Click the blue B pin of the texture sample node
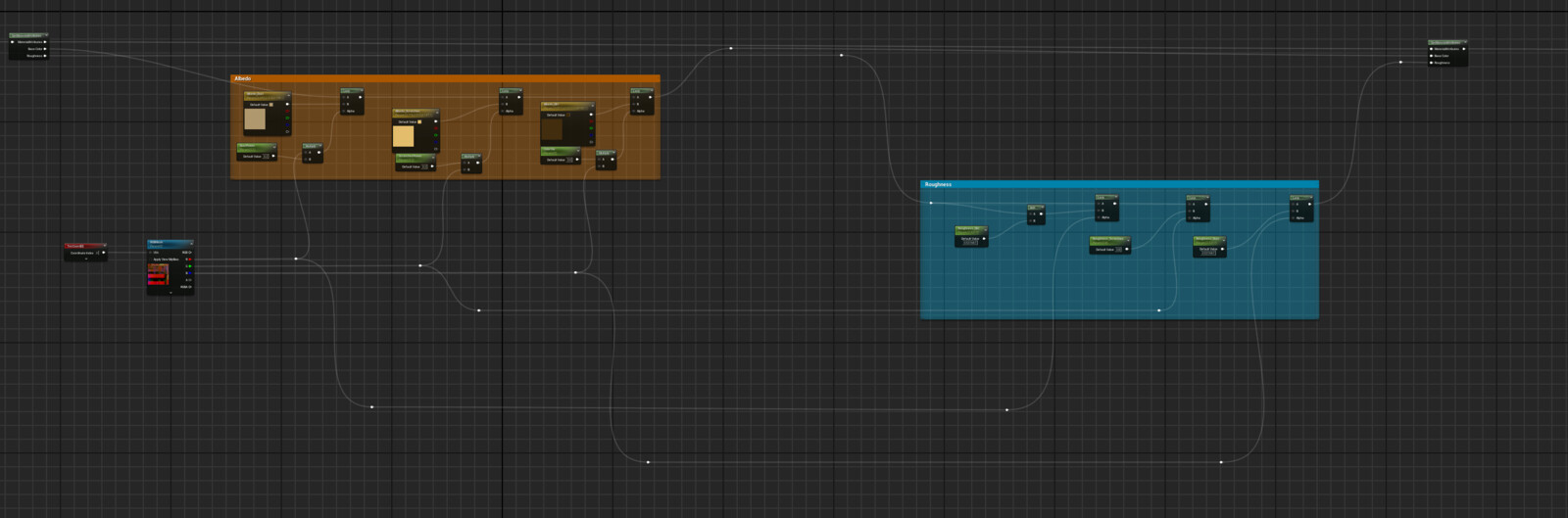The height and width of the screenshot is (518, 1568). pyautogui.click(x=188, y=273)
